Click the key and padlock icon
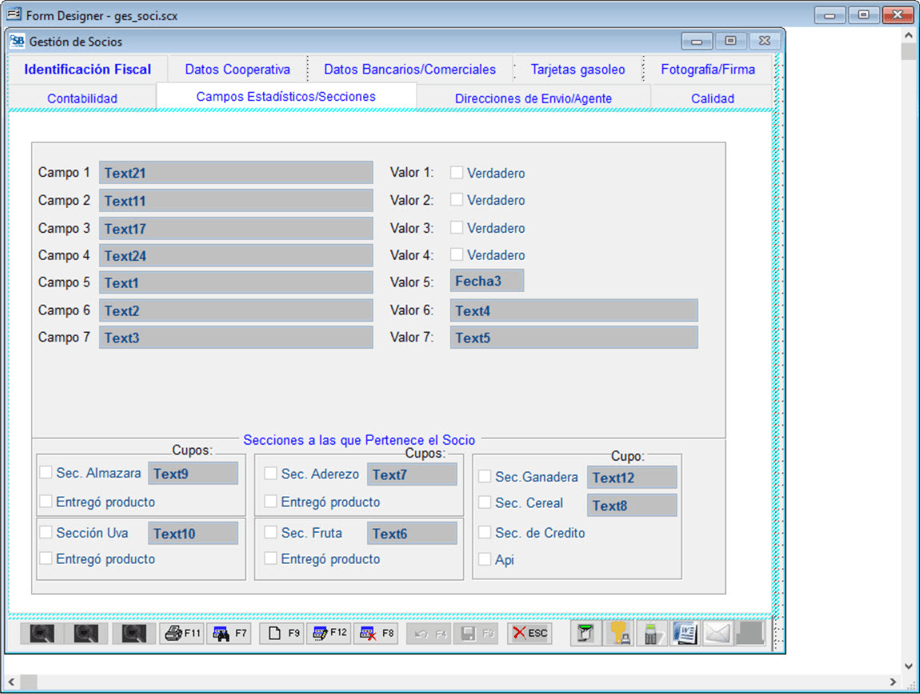The width and height of the screenshot is (920, 694). tap(619, 633)
